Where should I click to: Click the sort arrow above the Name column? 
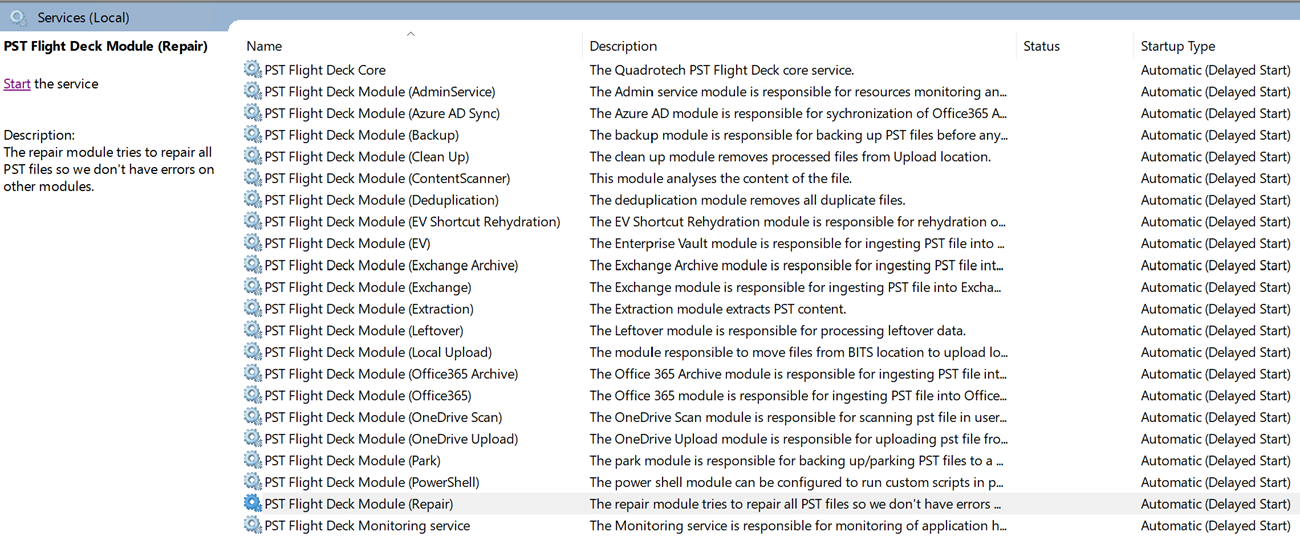click(x=410, y=34)
